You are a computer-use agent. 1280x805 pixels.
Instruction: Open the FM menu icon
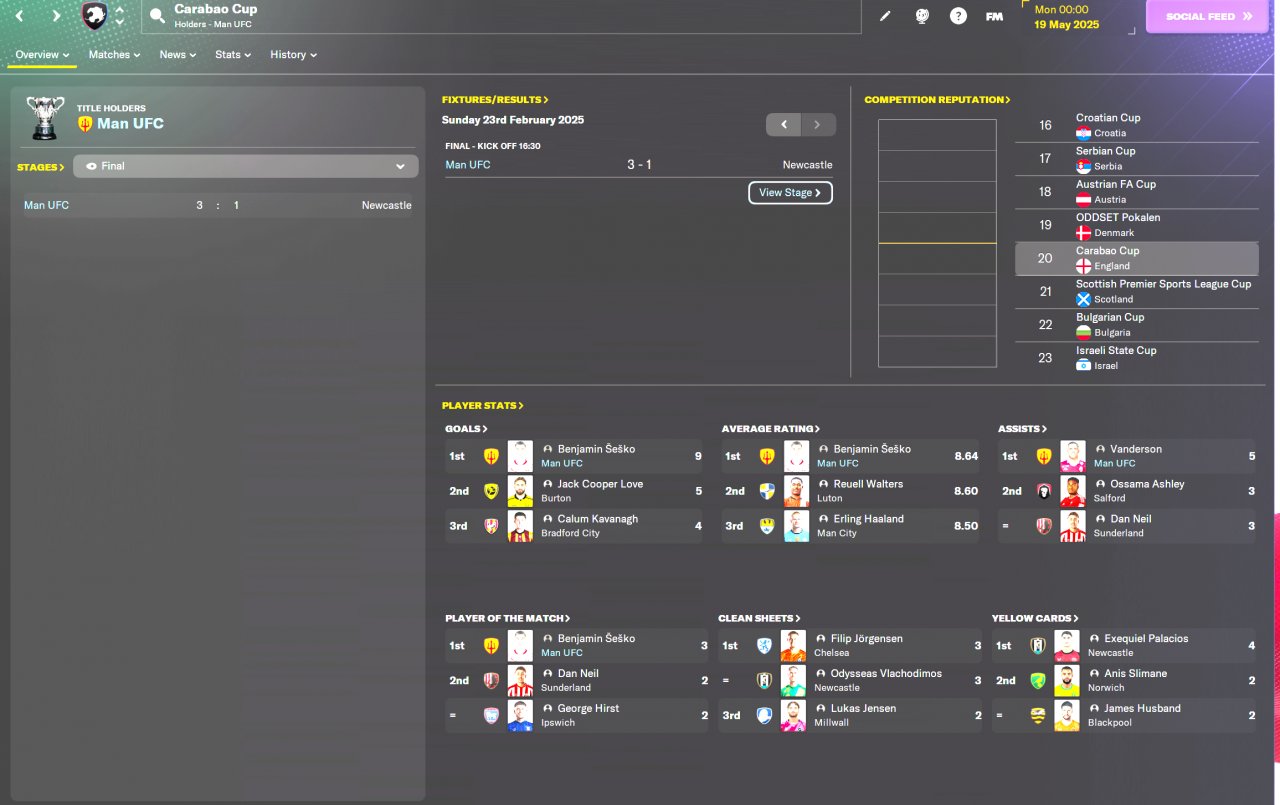coord(994,16)
